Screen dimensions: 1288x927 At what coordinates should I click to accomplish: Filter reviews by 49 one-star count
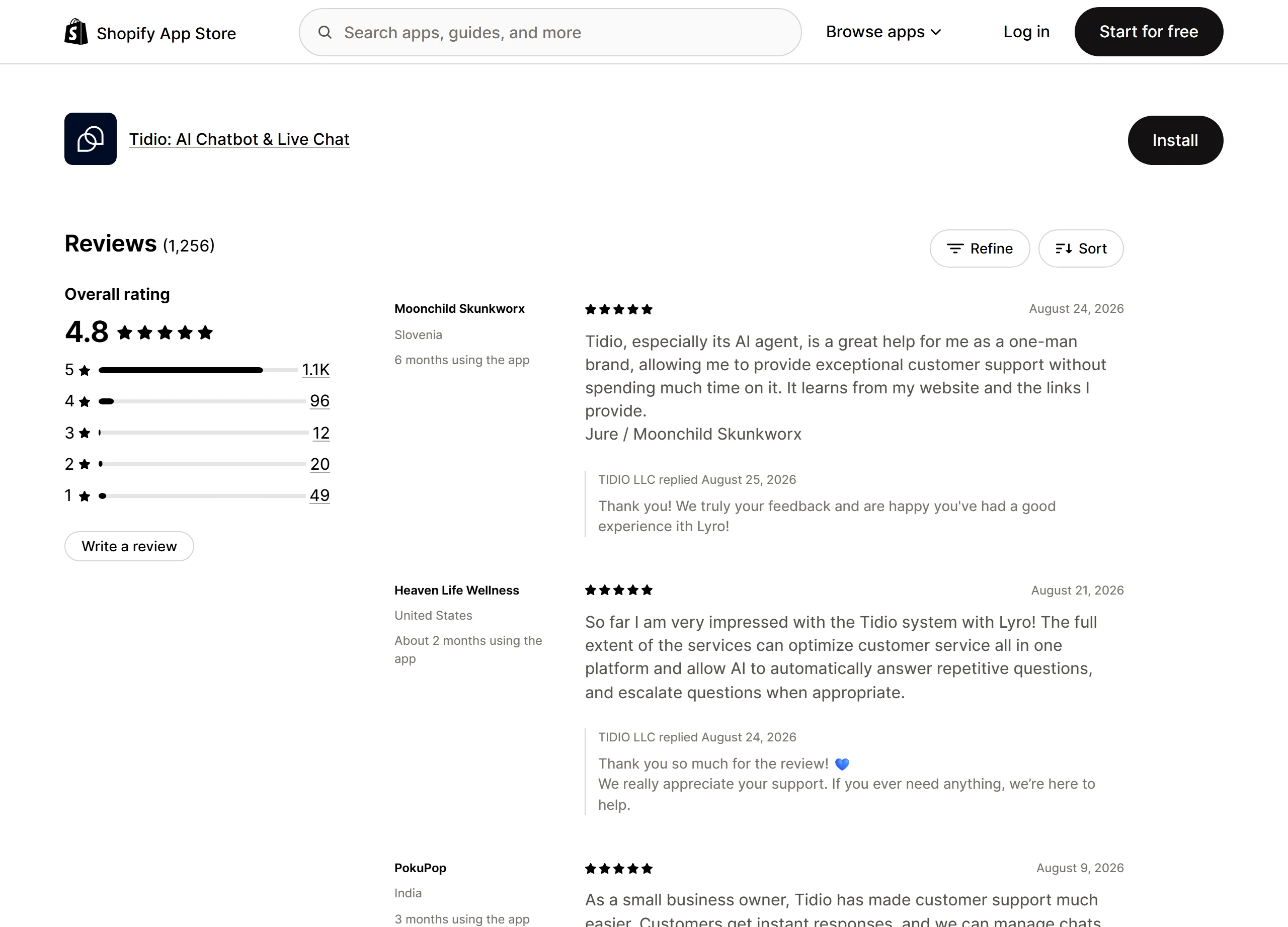point(319,495)
